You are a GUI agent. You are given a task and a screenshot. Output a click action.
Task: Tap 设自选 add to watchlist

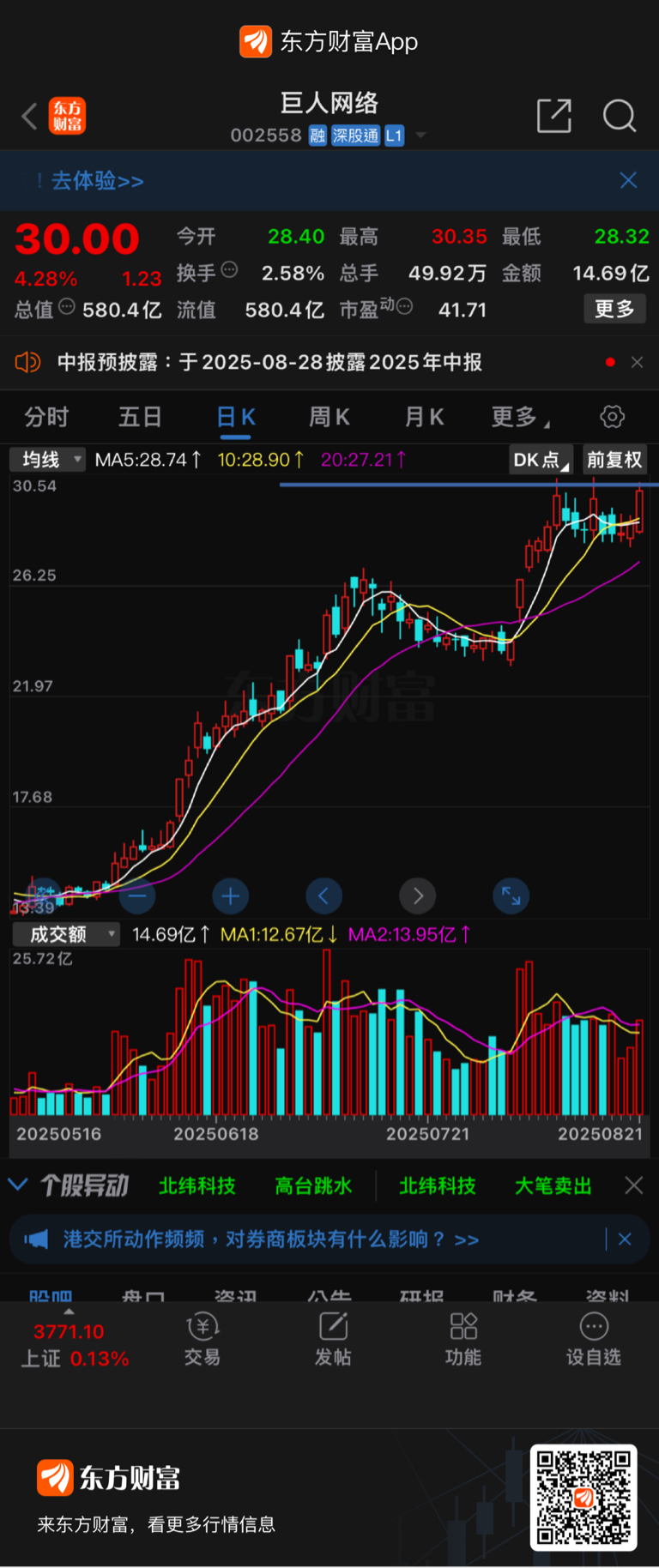tap(594, 1340)
